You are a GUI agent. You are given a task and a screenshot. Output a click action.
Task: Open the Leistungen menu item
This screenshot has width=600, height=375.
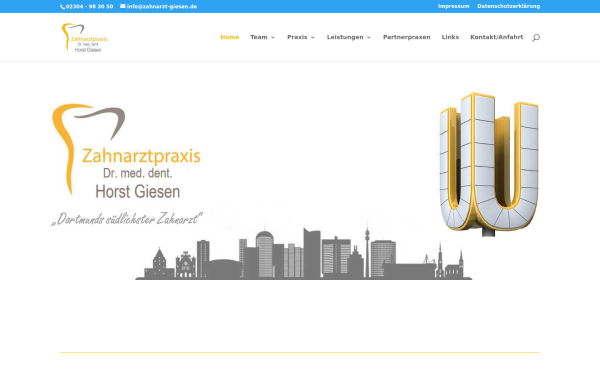coord(345,37)
